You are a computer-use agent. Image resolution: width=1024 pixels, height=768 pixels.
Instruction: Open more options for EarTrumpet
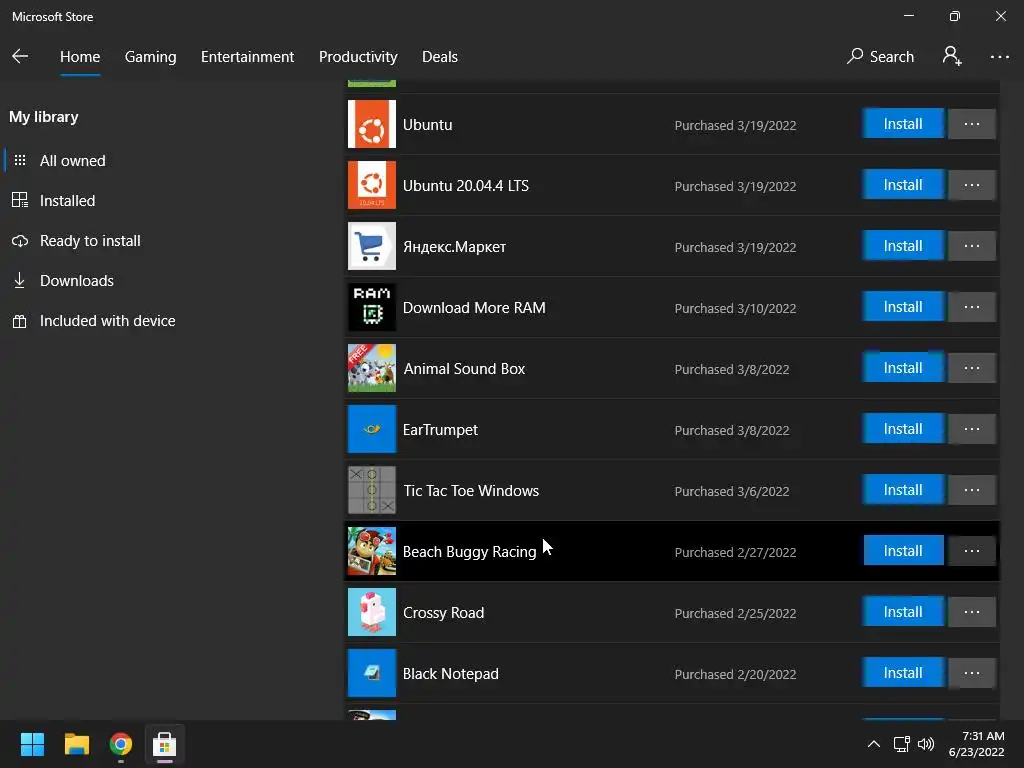[x=971, y=429]
